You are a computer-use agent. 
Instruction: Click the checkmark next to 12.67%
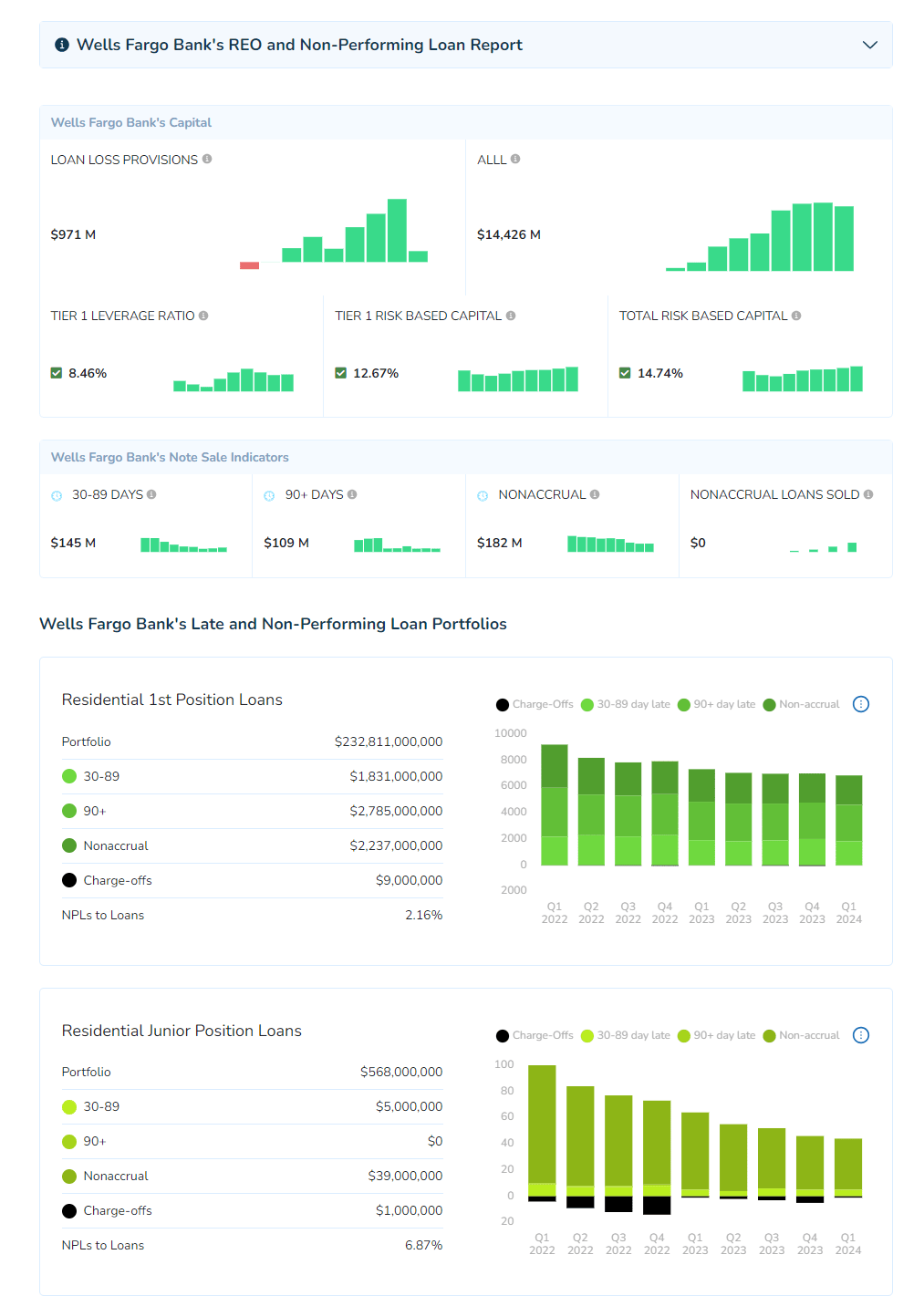(x=341, y=373)
